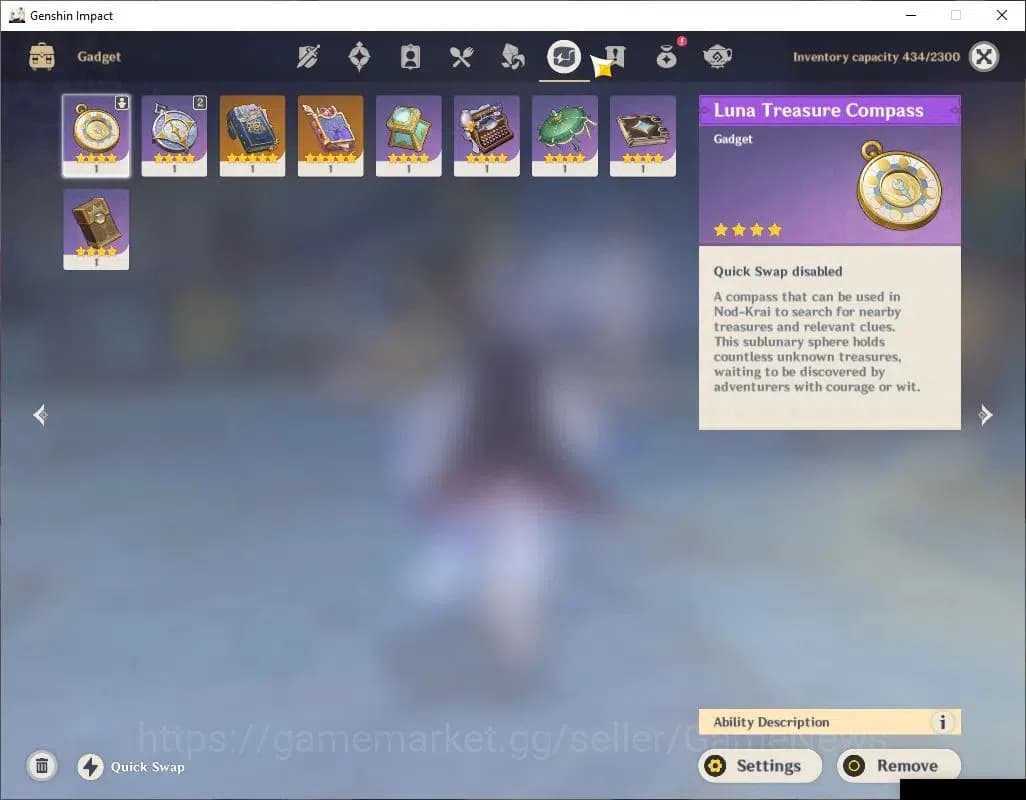The image size is (1026, 800).
Task: Click the info icon beside Ability Description
Action: 942,722
